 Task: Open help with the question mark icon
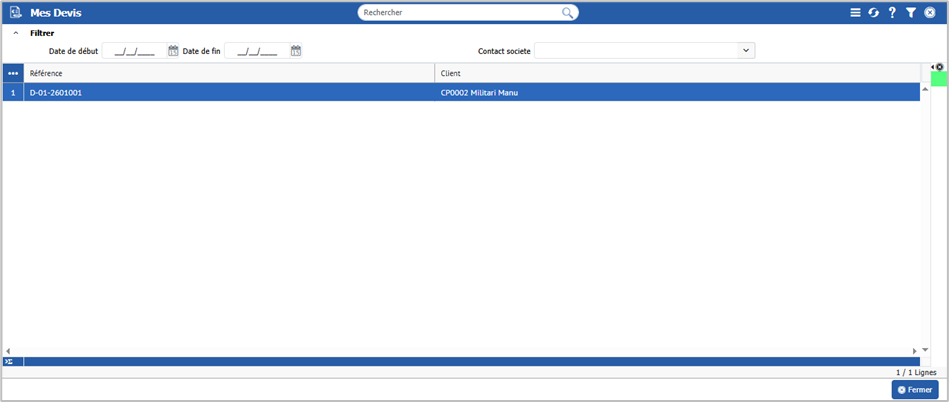coord(892,13)
